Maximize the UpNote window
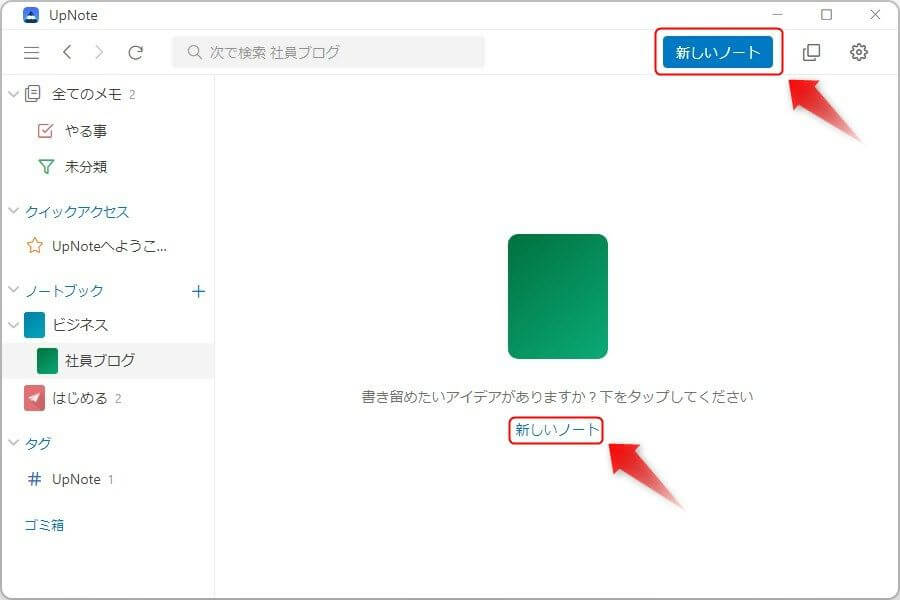This screenshot has width=900, height=600. click(827, 14)
